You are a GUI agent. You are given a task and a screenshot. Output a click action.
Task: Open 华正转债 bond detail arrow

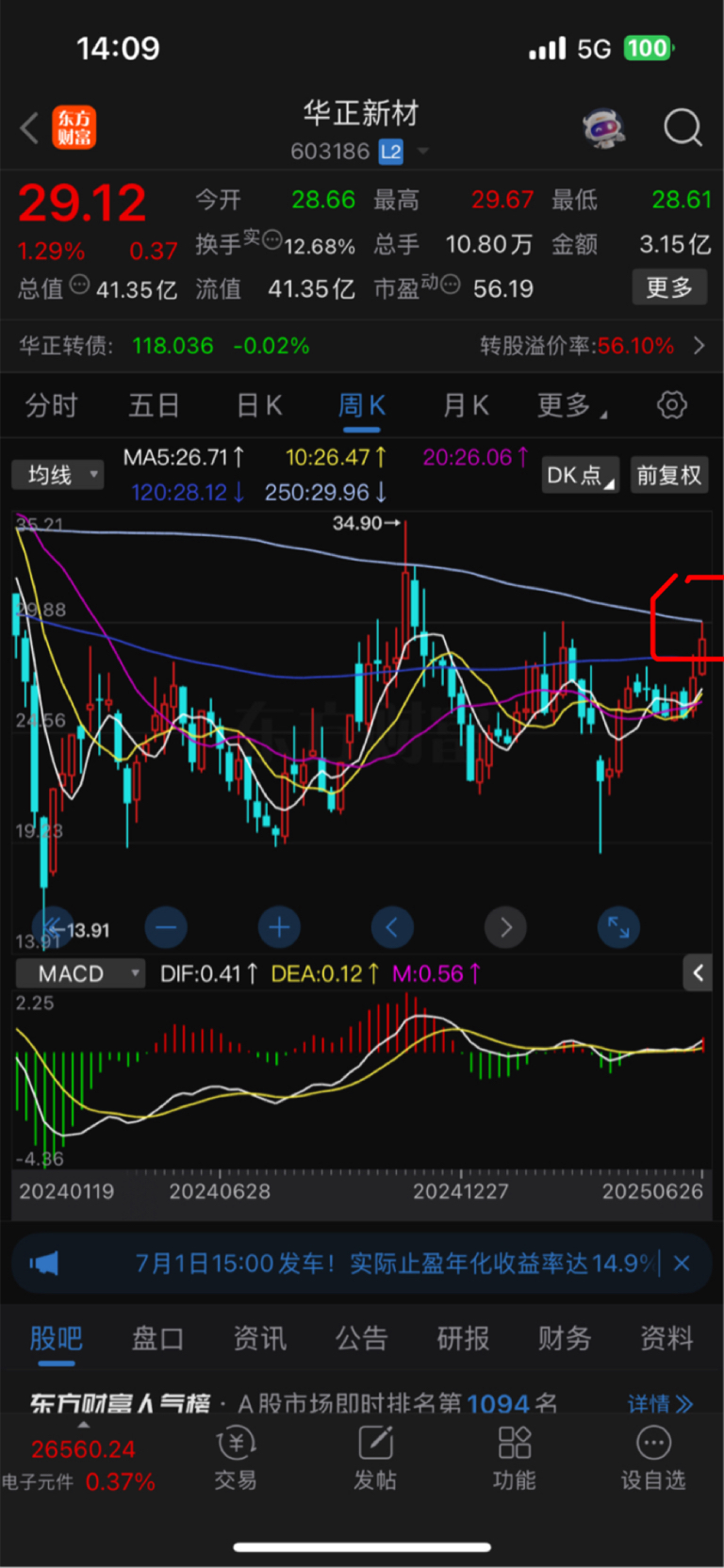click(x=699, y=346)
